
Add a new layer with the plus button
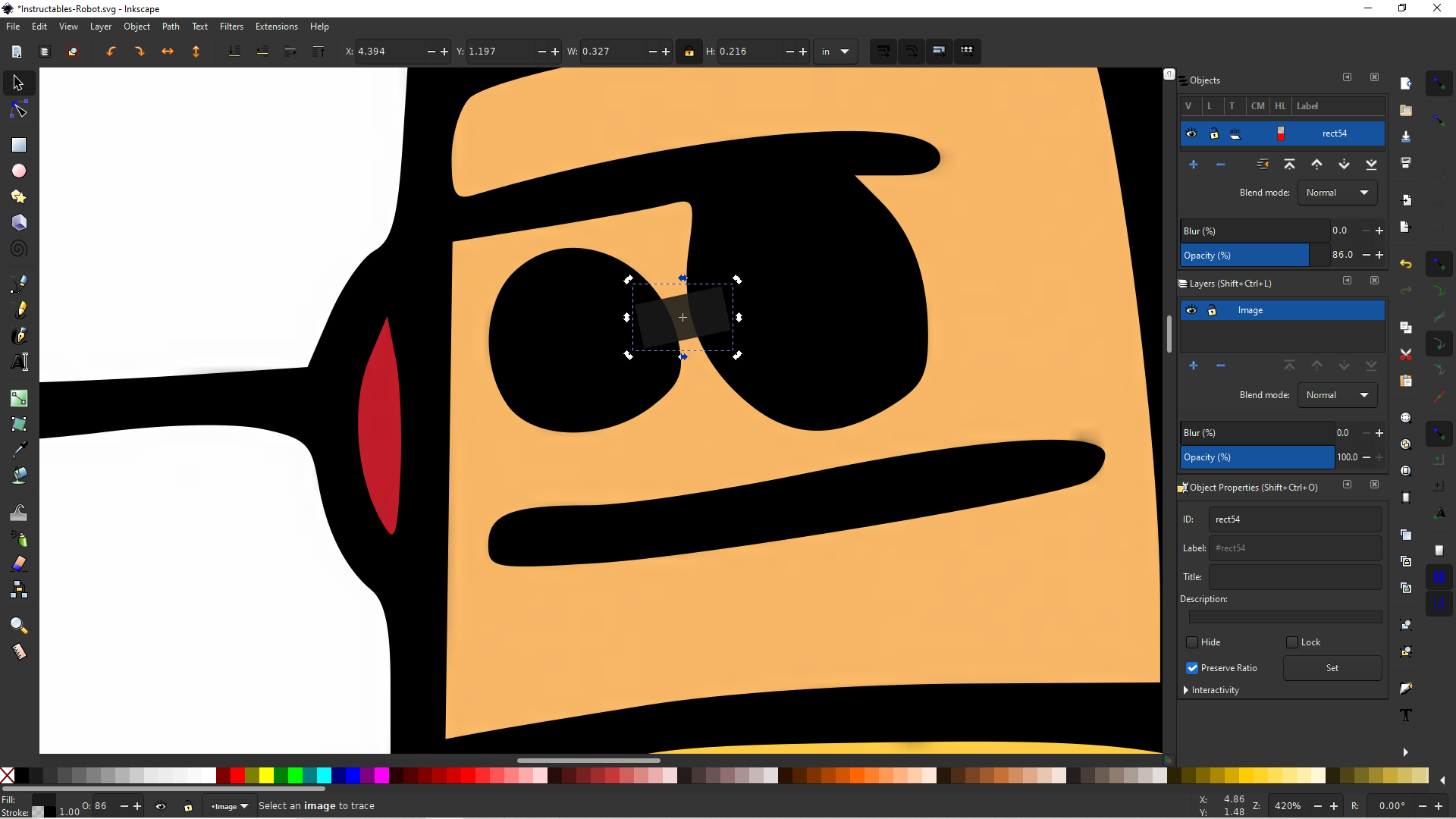[1194, 365]
